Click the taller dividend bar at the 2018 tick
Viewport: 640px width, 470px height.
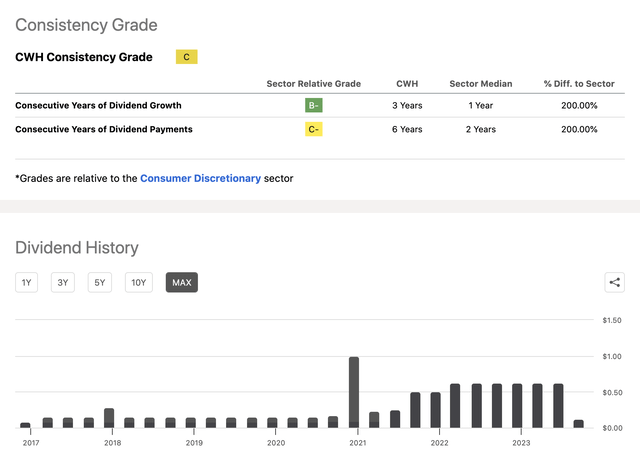[109, 418]
